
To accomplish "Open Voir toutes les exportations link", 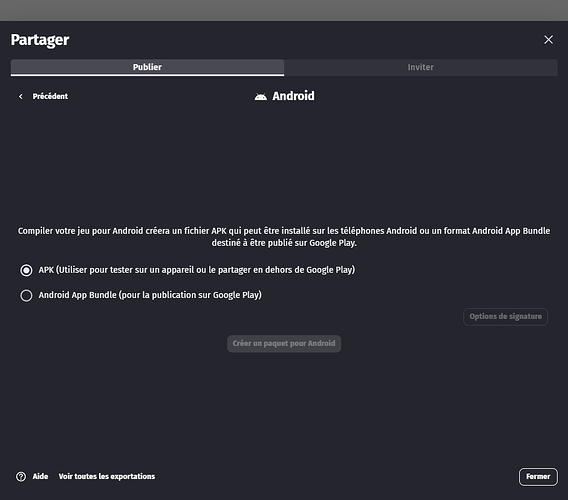I will pyautogui.click(x=107, y=476).
